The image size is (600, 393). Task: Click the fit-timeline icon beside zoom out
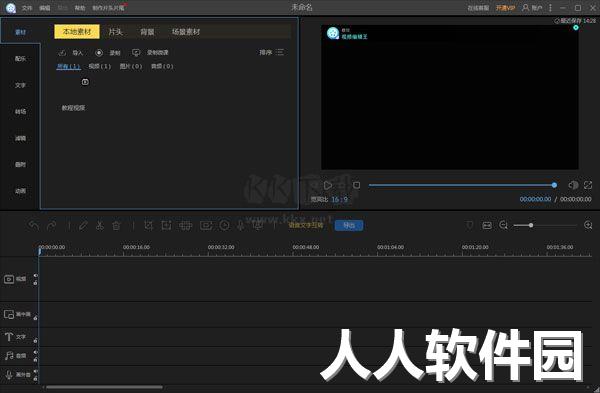click(487, 225)
